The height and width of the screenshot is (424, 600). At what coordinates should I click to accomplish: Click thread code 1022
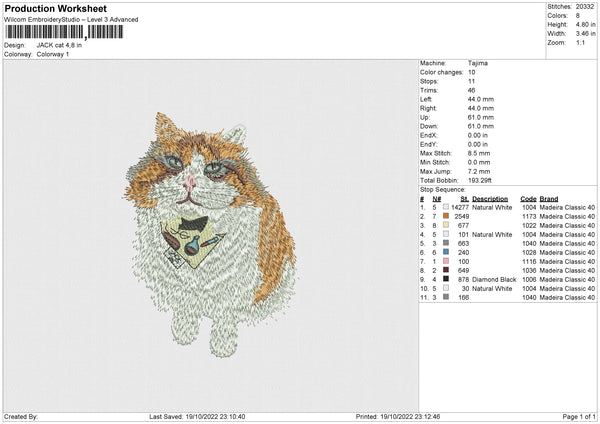[529, 225]
